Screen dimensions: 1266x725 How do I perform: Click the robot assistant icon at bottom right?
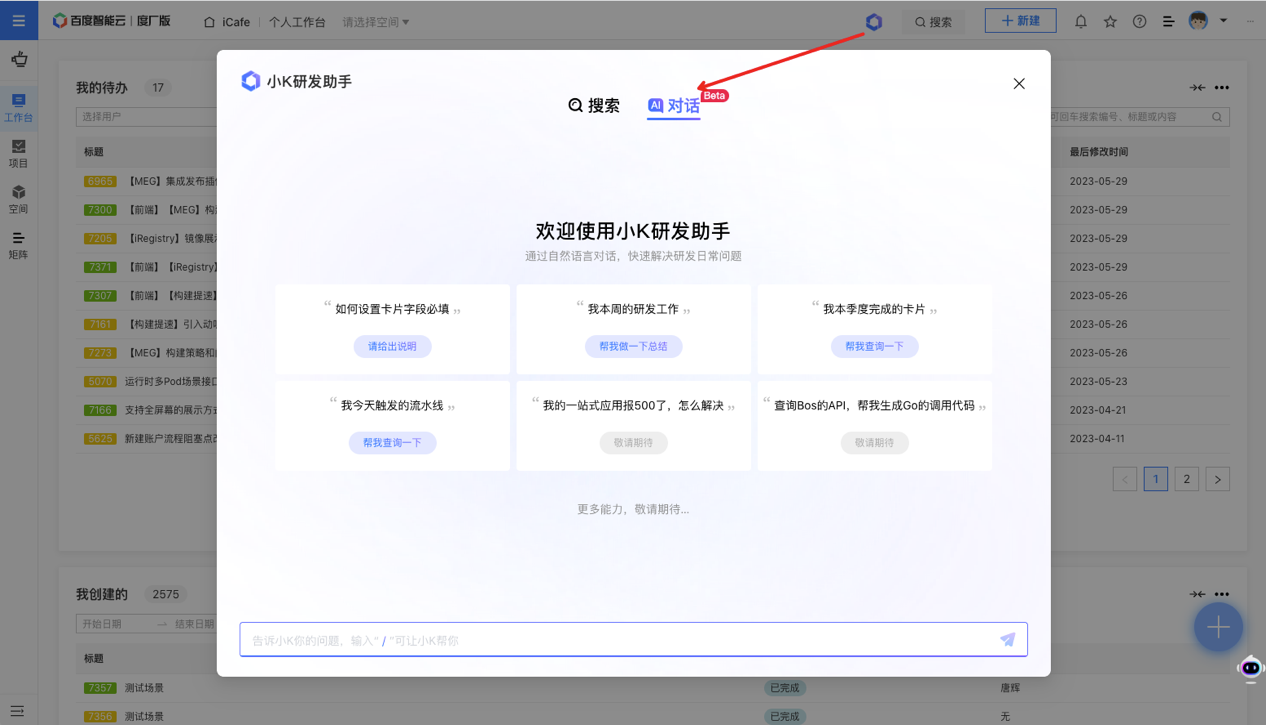(1250, 668)
